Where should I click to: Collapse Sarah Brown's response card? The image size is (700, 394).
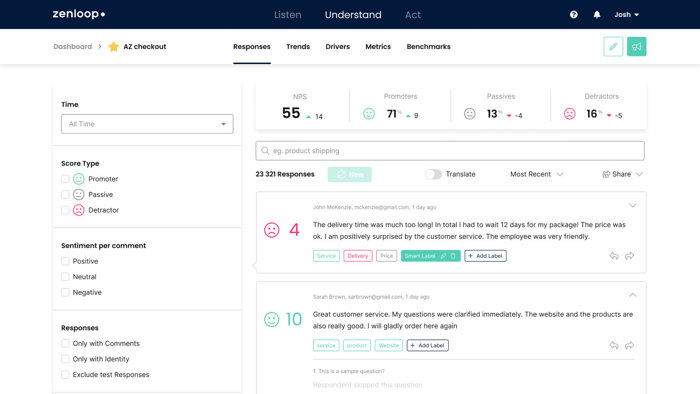pos(633,295)
